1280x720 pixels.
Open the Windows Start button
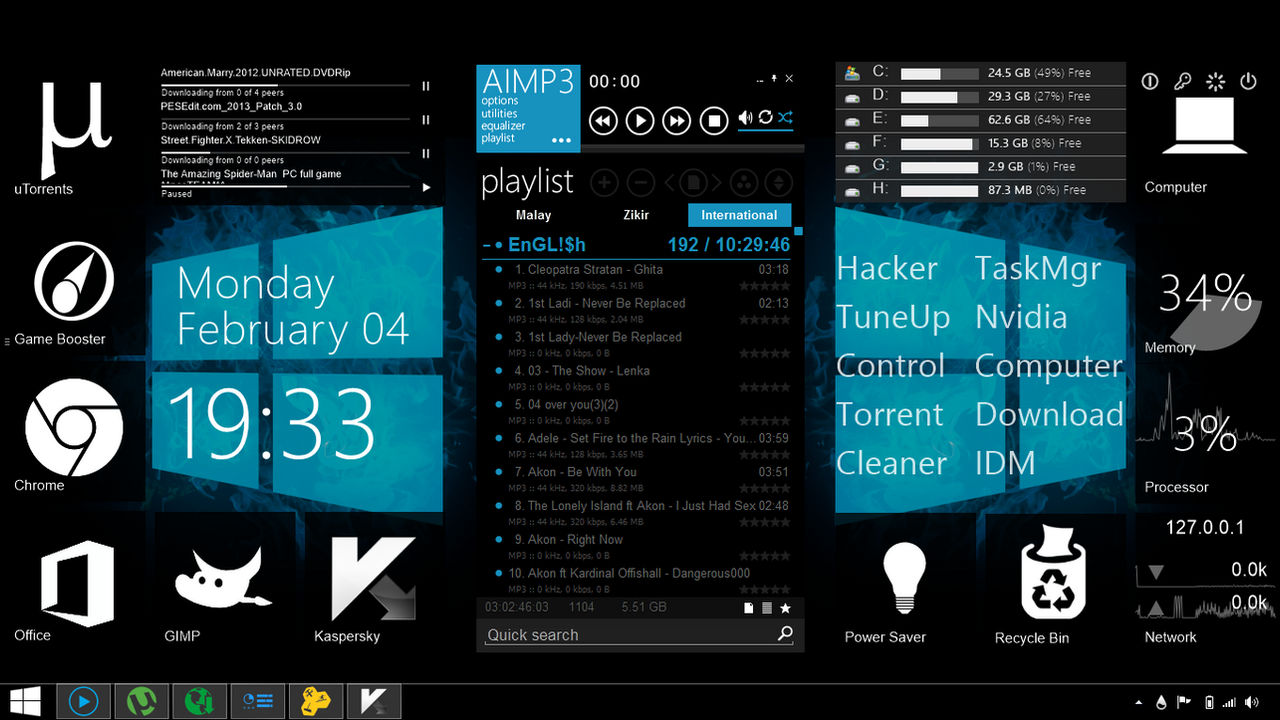click(x=26, y=701)
